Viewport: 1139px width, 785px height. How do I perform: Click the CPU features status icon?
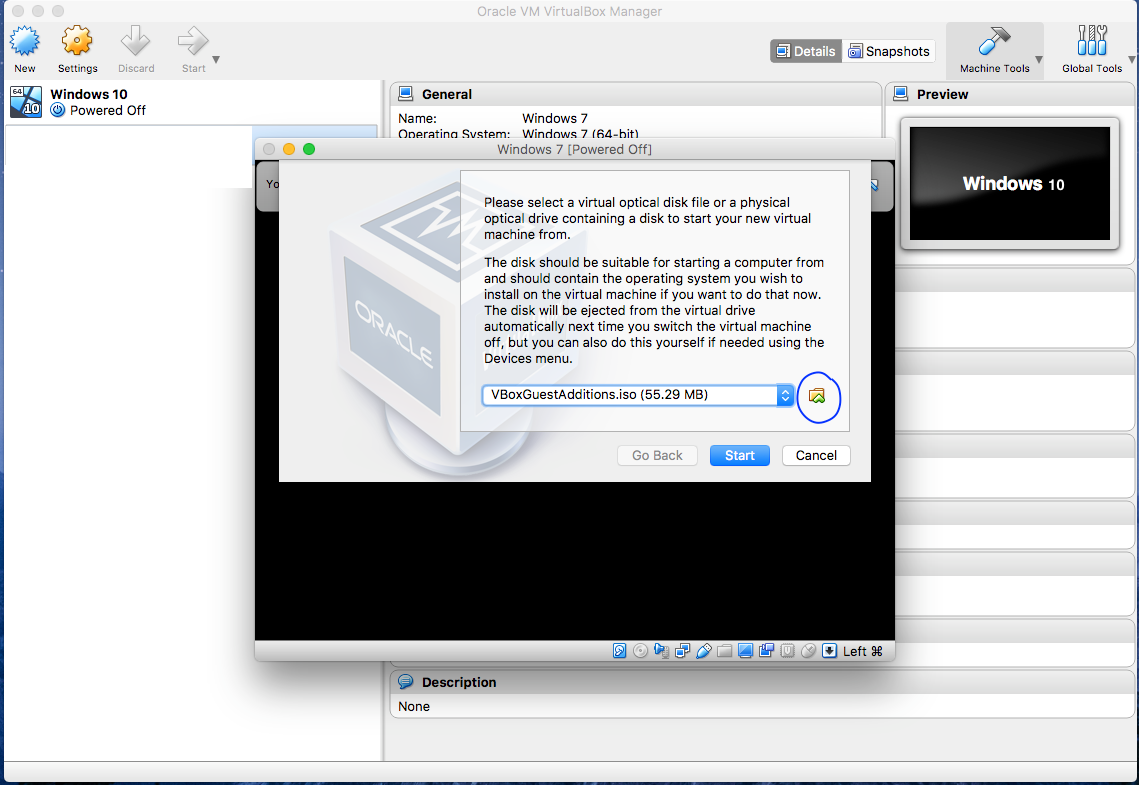787,651
